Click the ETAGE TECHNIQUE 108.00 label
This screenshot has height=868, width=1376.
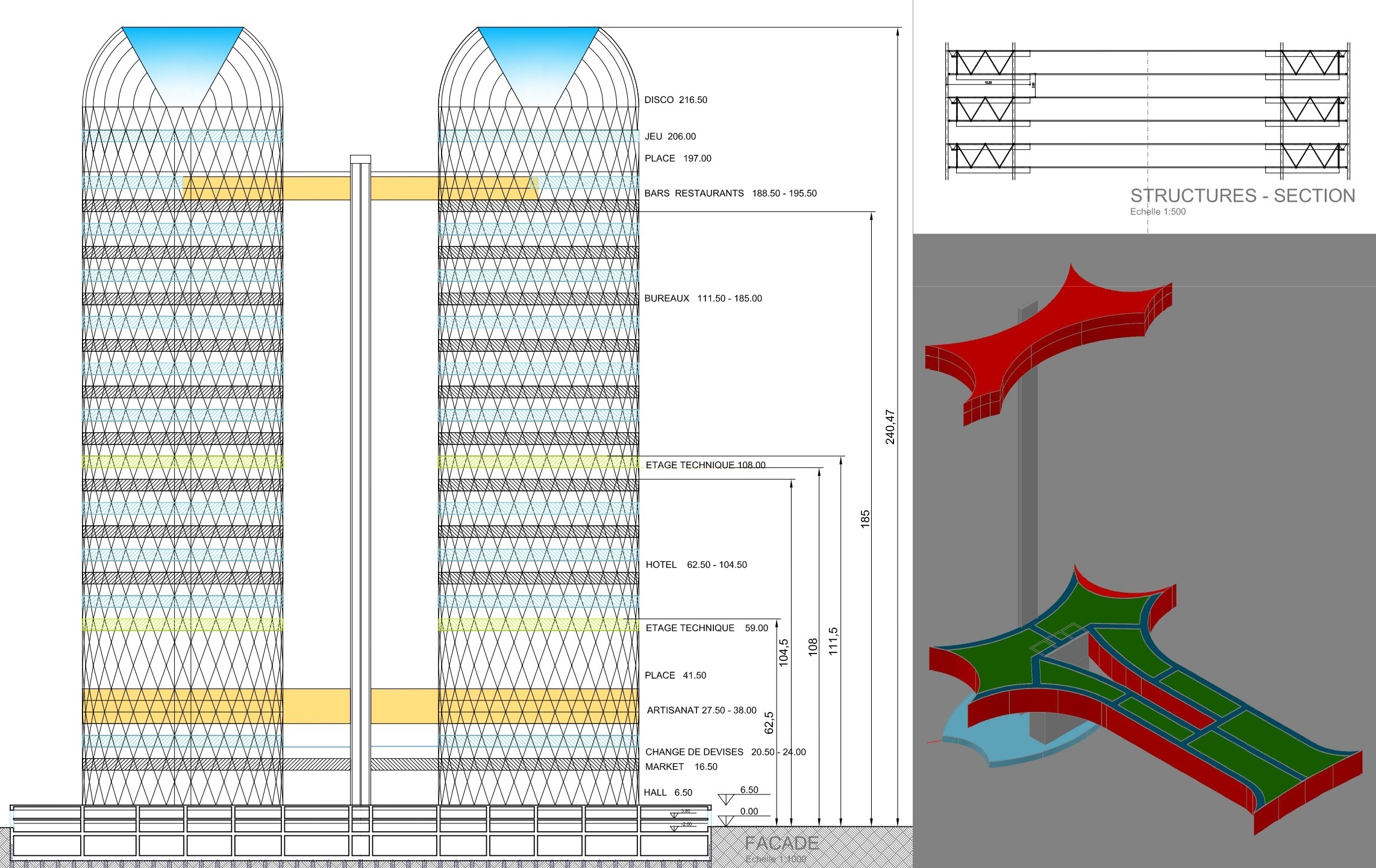[705, 465]
